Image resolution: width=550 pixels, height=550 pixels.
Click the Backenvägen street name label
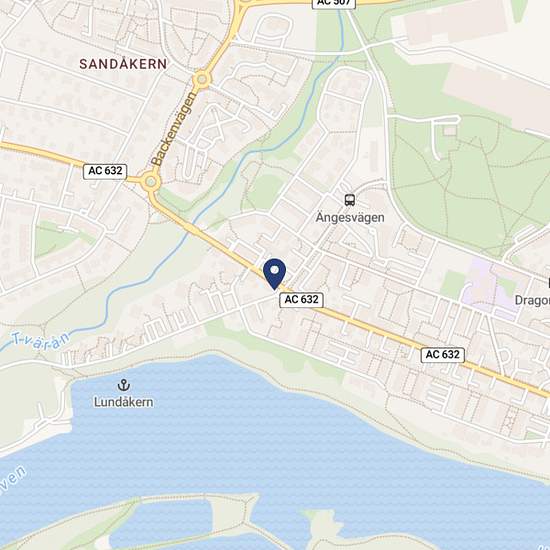click(173, 128)
